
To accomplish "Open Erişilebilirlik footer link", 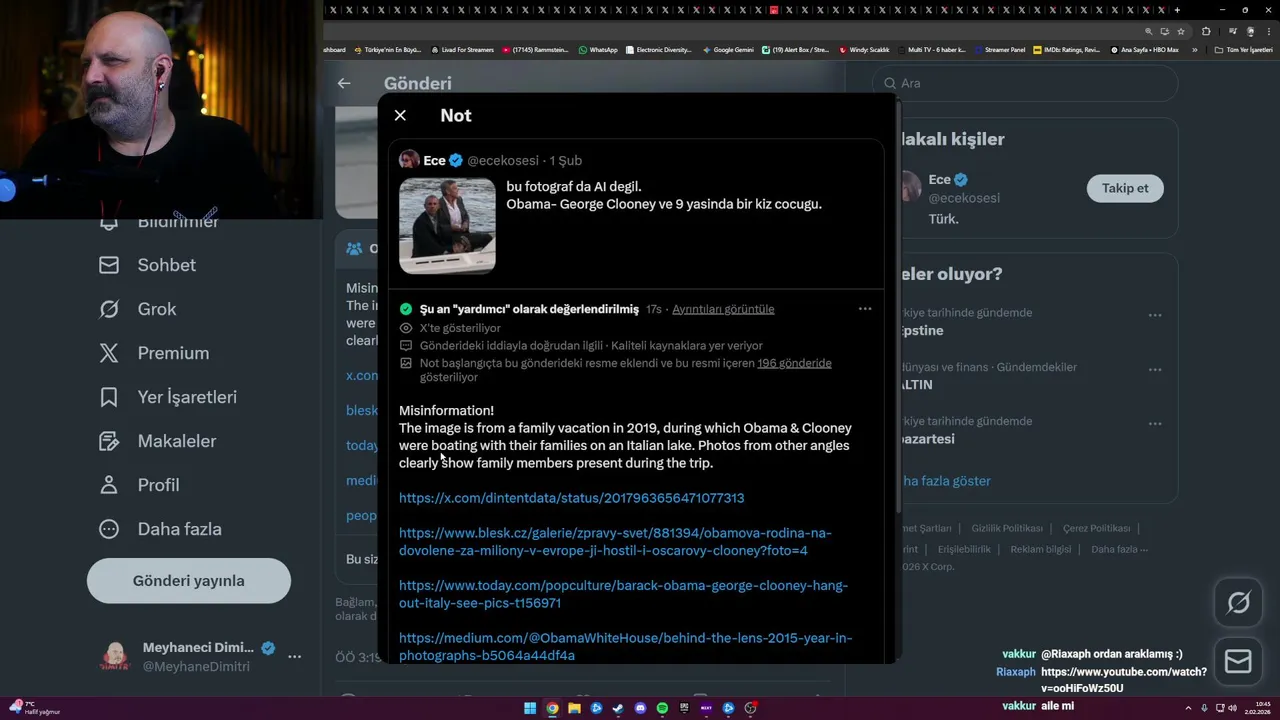I will pyautogui.click(x=964, y=549).
